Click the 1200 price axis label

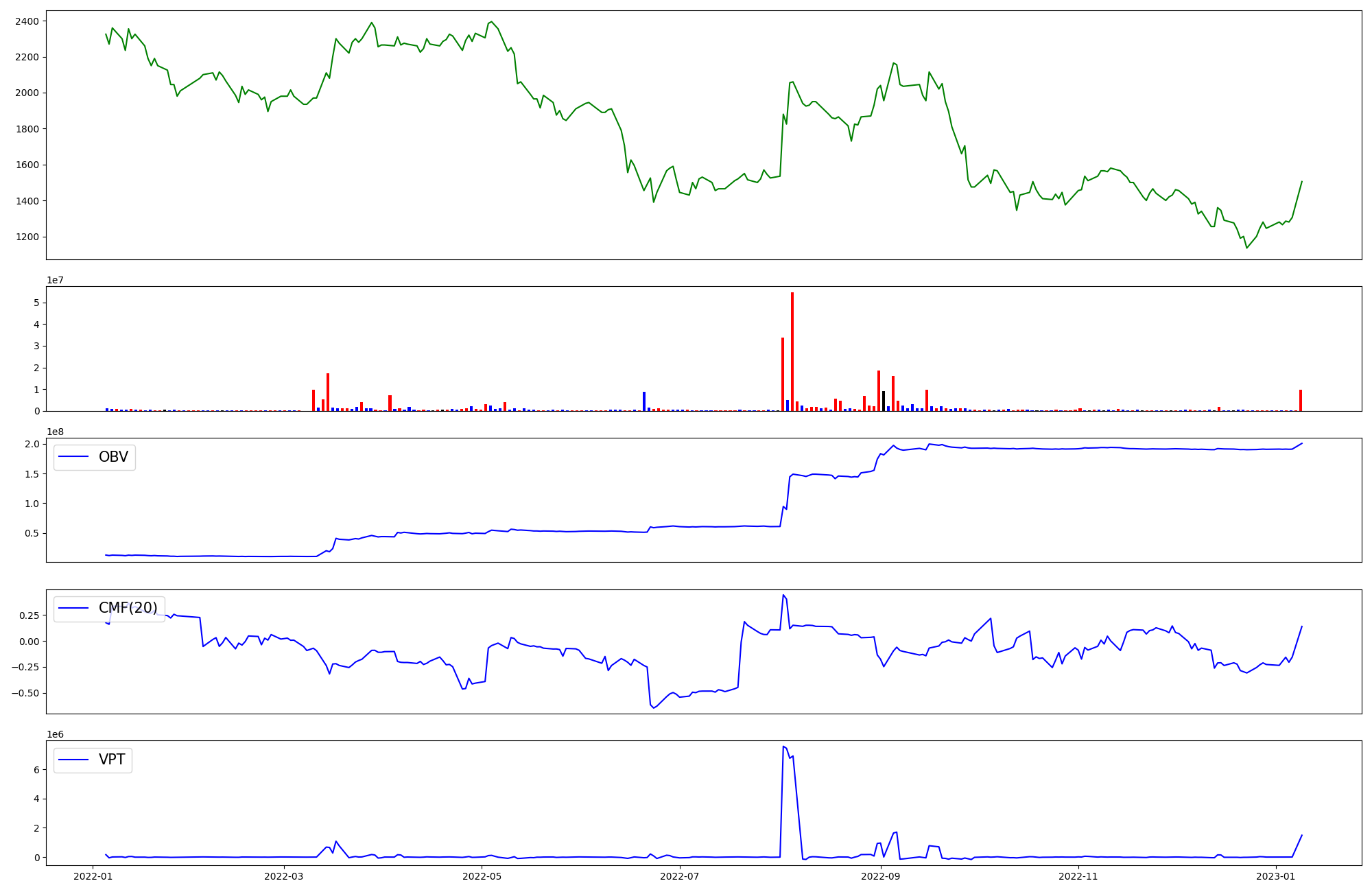[27, 237]
